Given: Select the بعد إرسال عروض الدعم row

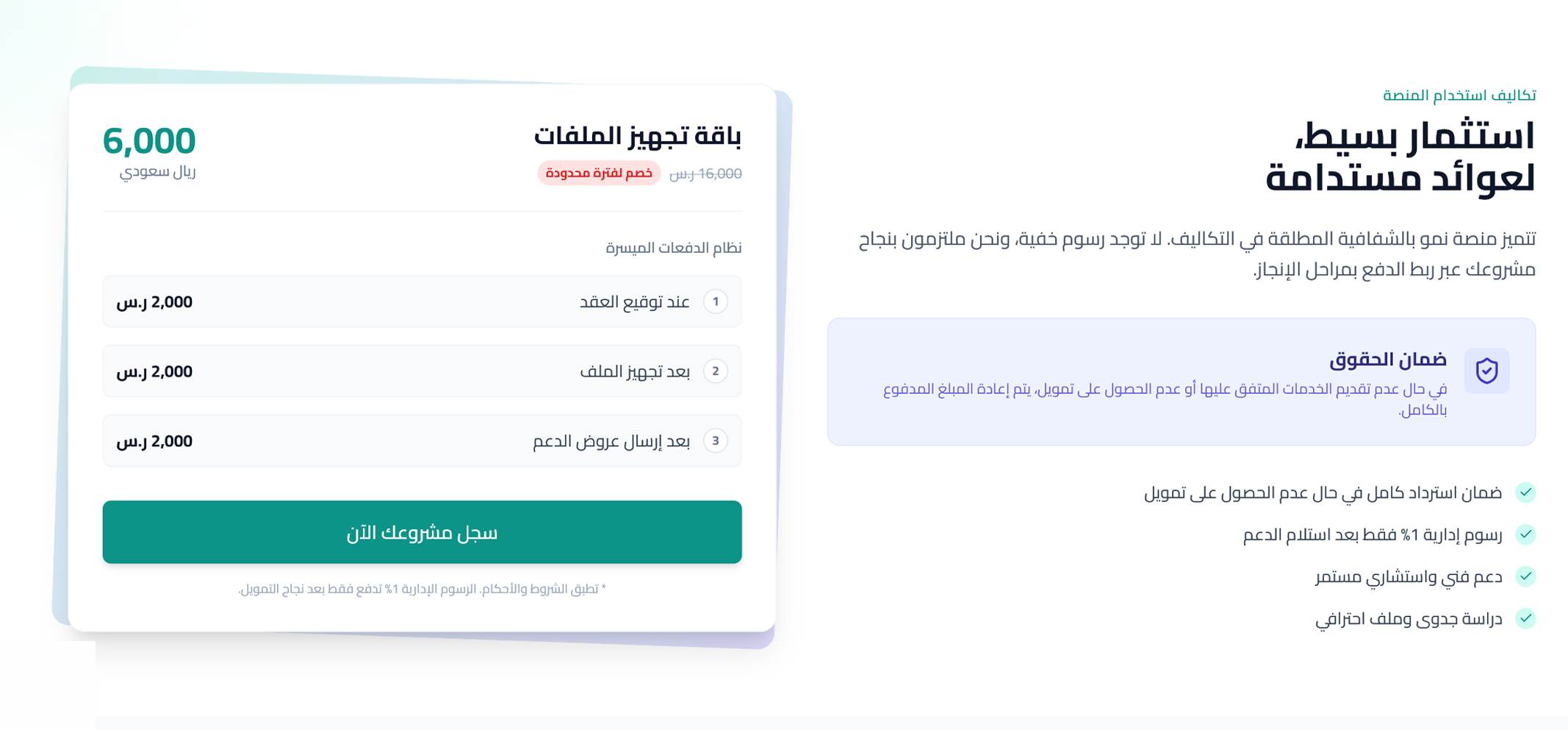Looking at the screenshot, I should pyautogui.click(x=422, y=441).
